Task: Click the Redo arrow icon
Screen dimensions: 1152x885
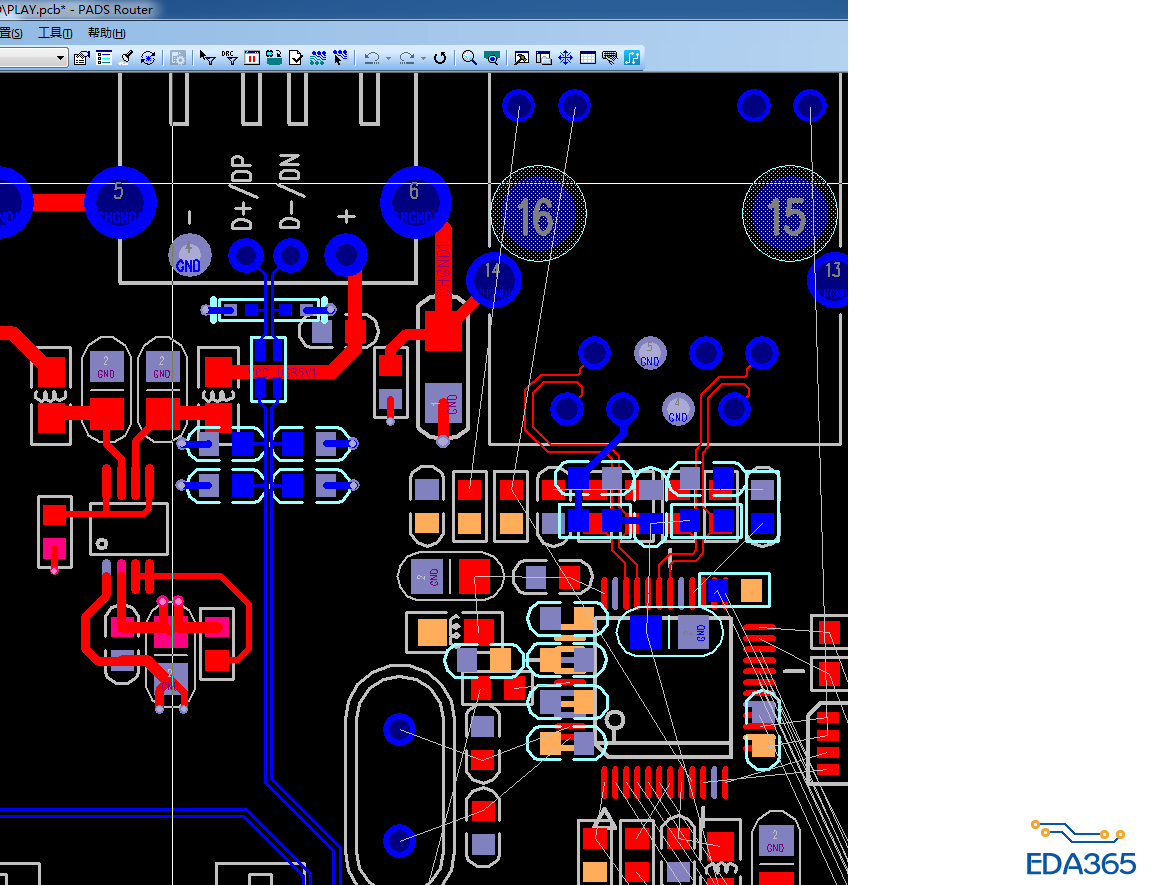Action: [406, 57]
